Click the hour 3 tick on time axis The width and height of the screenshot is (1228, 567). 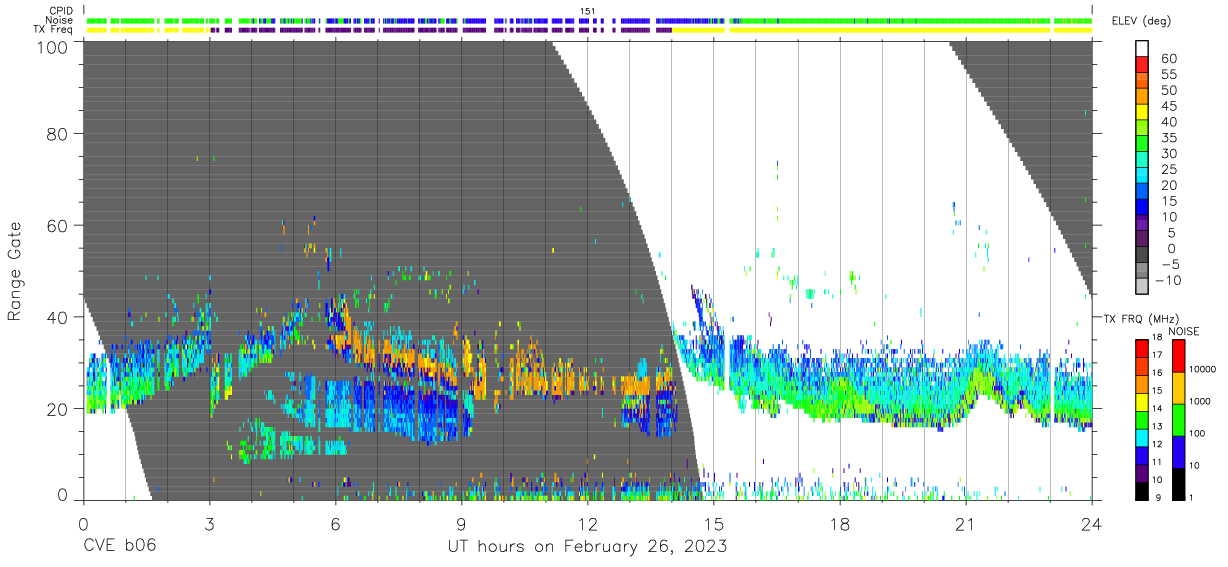point(209,523)
